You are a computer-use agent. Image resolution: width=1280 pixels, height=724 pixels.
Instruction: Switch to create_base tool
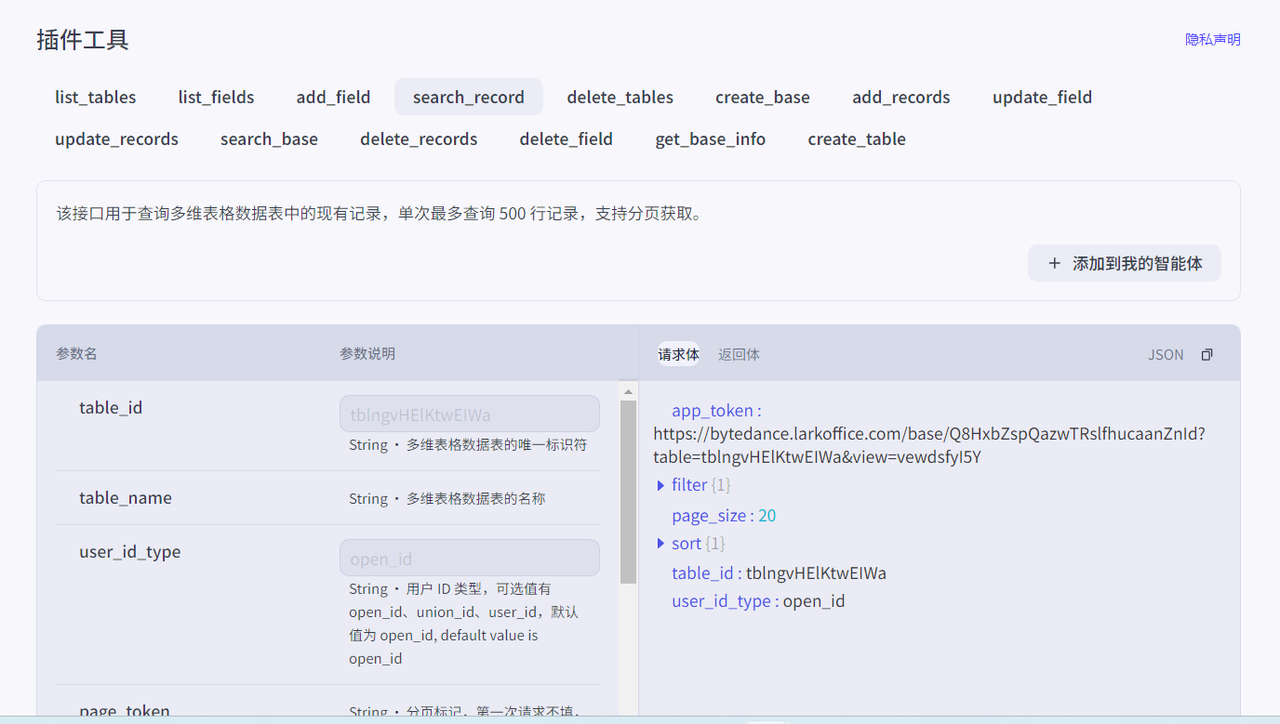point(762,97)
